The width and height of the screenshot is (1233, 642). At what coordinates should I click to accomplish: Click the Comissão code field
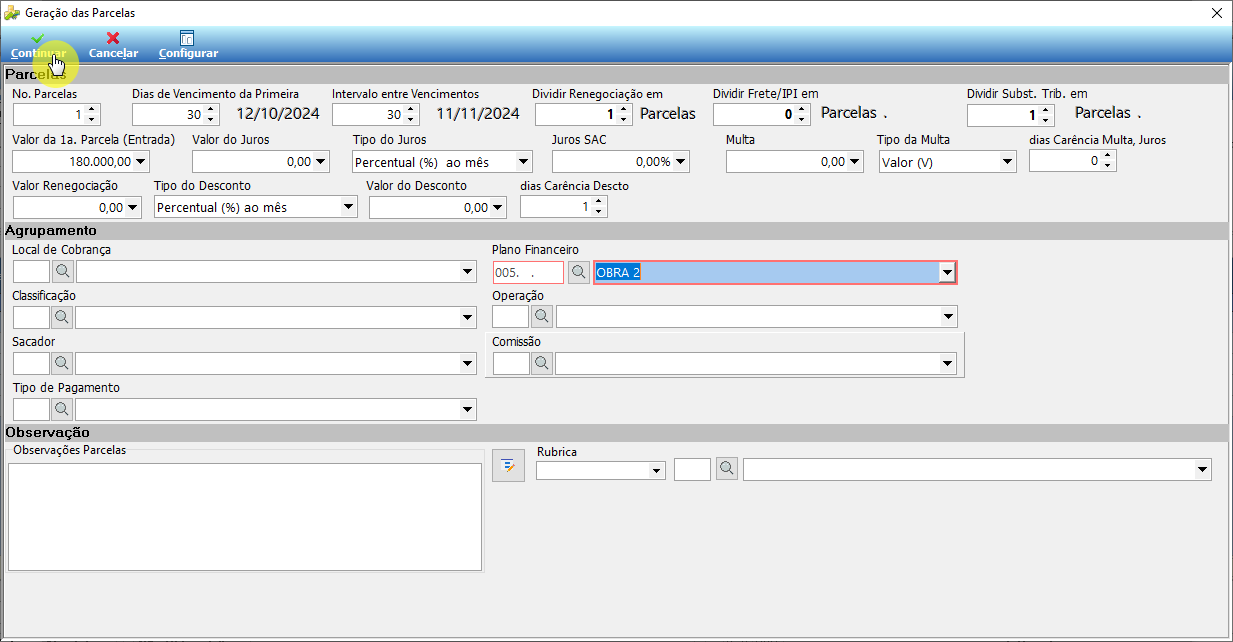coord(511,363)
